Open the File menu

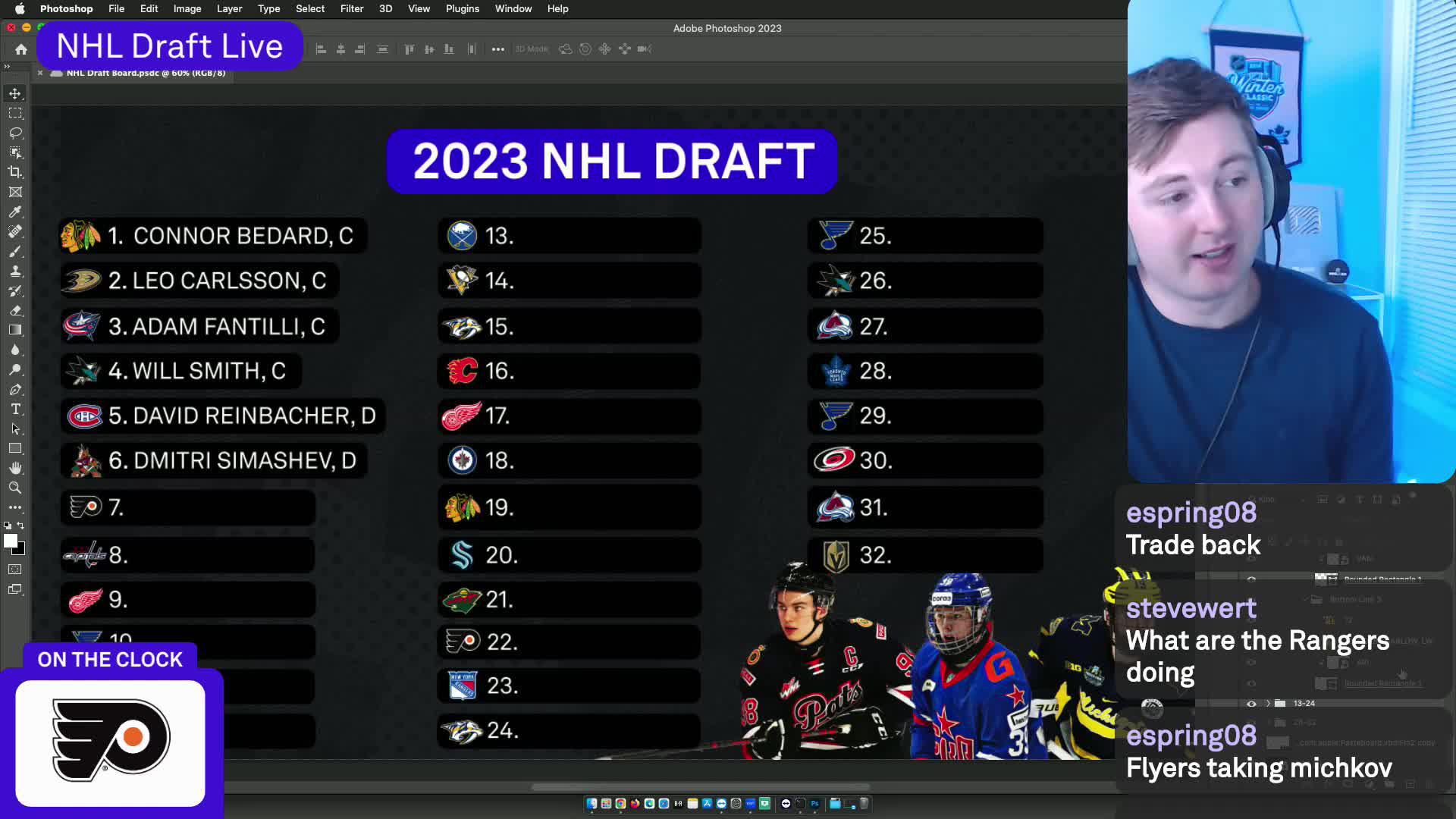116,8
